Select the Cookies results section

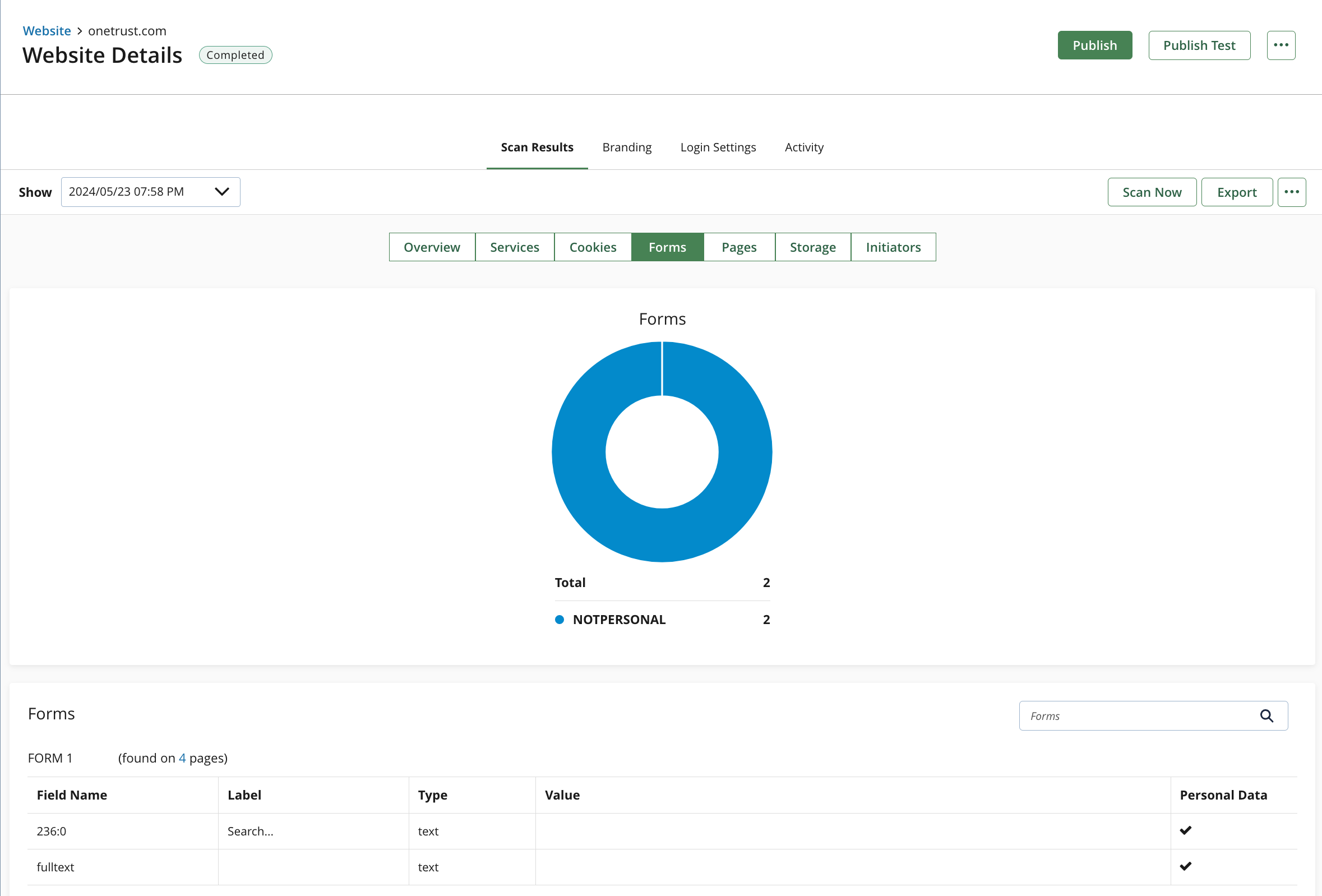tap(592, 247)
